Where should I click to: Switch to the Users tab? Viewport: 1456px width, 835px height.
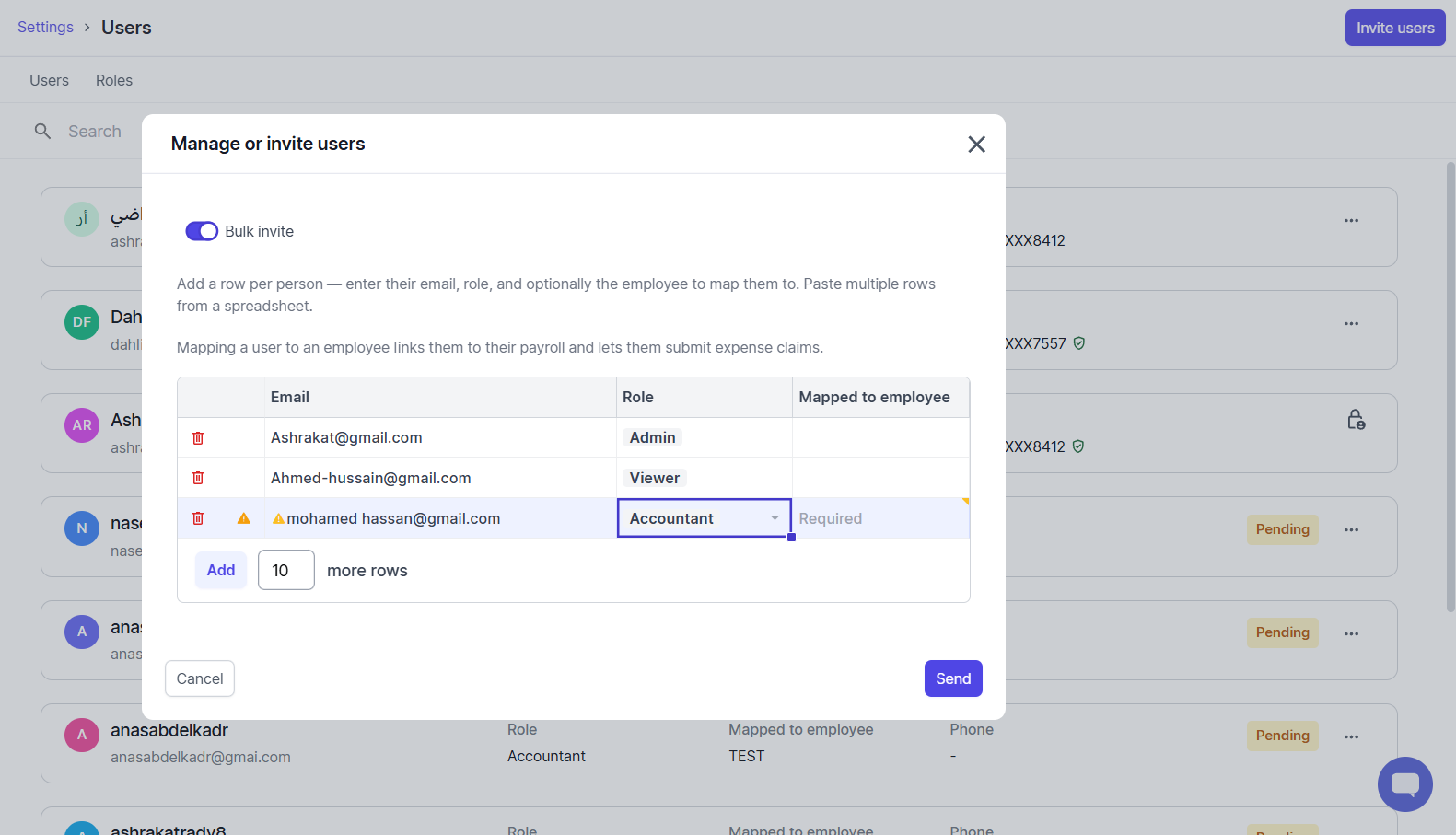tap(49, 80)
